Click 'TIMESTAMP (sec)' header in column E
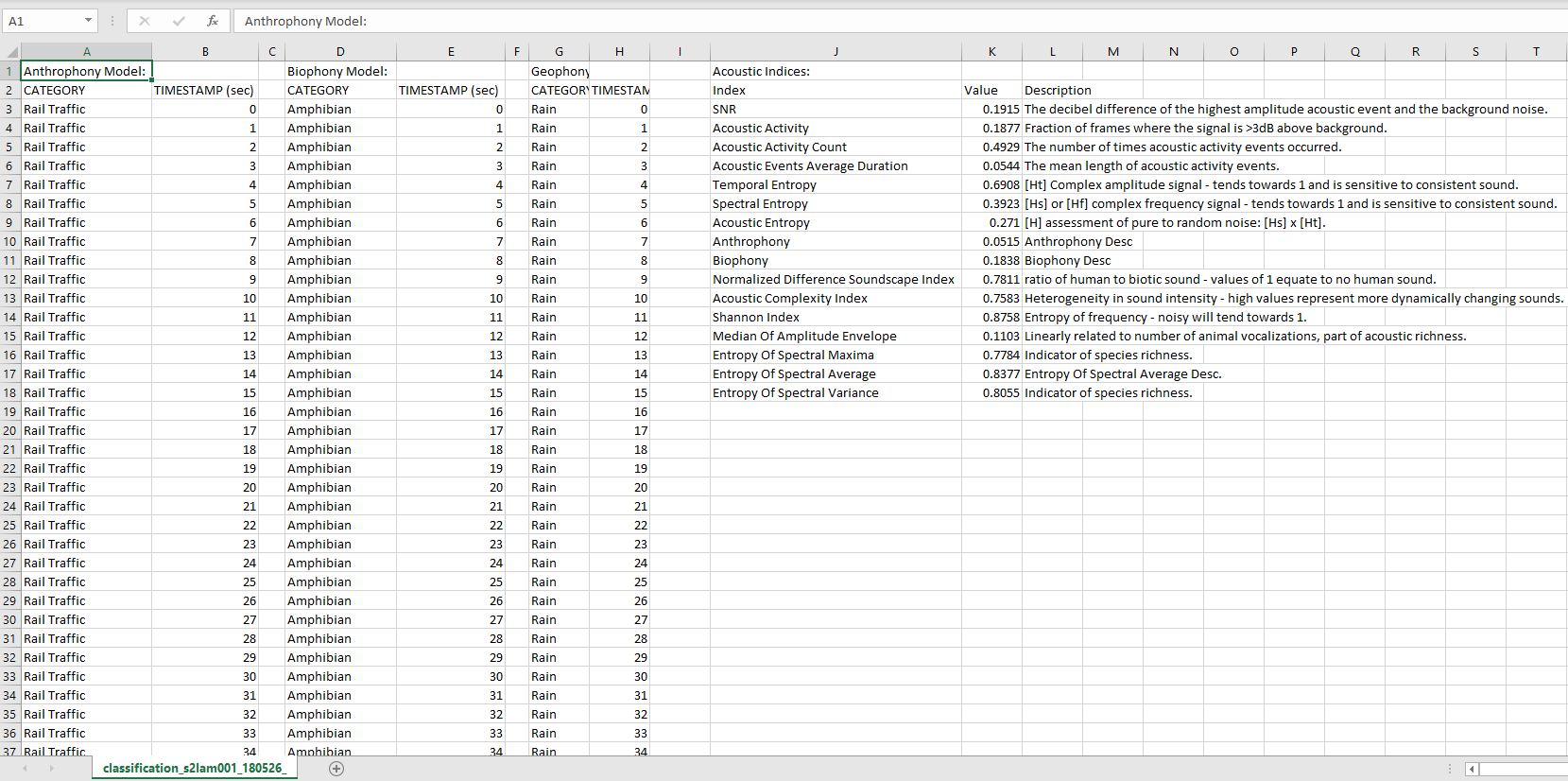1568x781 pixels. (451, 90)
